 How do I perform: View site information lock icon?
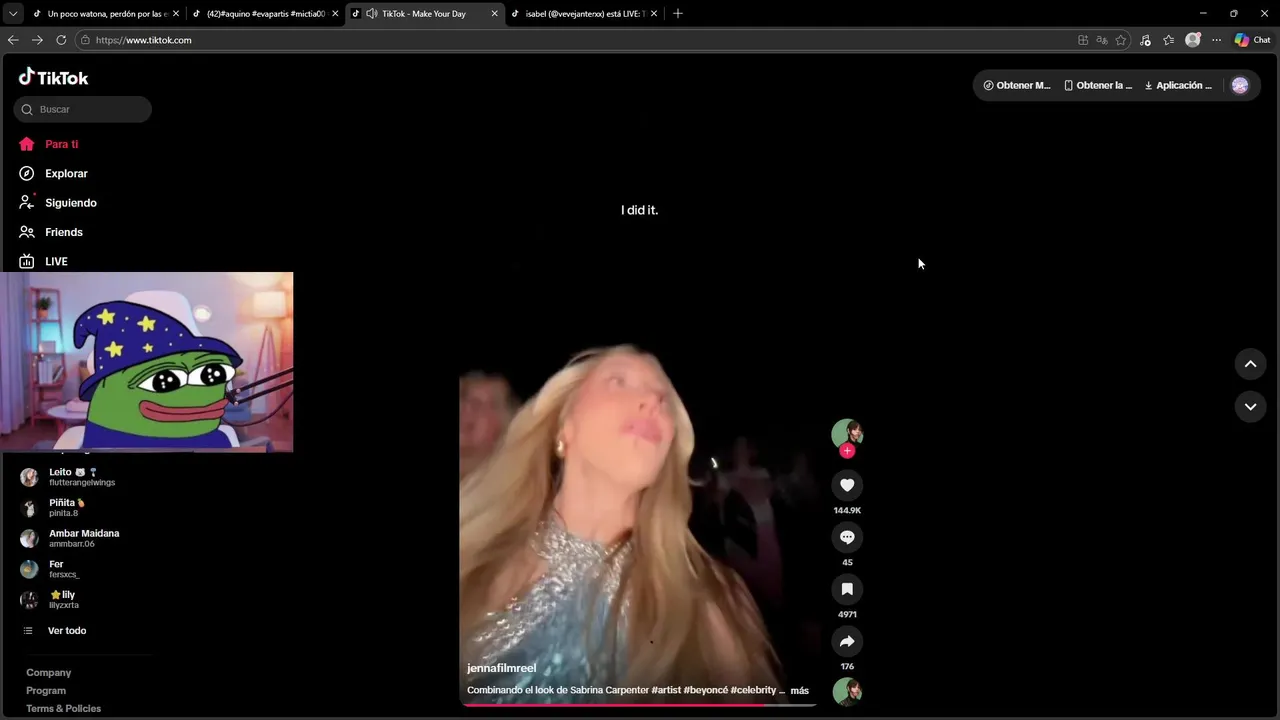[86, 40]
